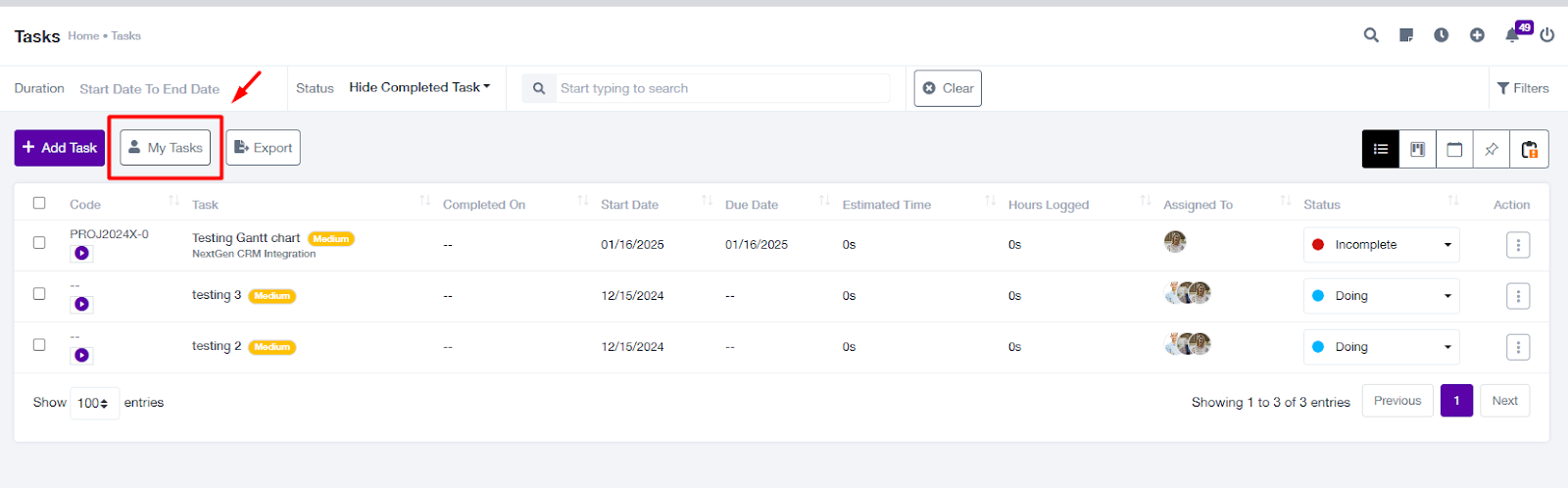Sort by Code column arrows
The width and height of the screenshot is (1568, 488).
tap(173, 201)
